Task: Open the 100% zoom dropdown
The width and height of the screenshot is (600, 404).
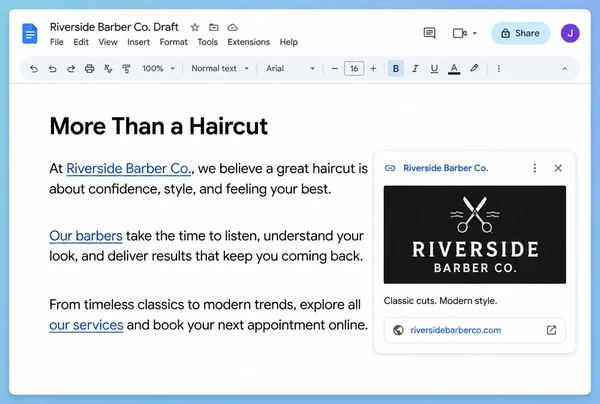Action: [x=158, y=68]
